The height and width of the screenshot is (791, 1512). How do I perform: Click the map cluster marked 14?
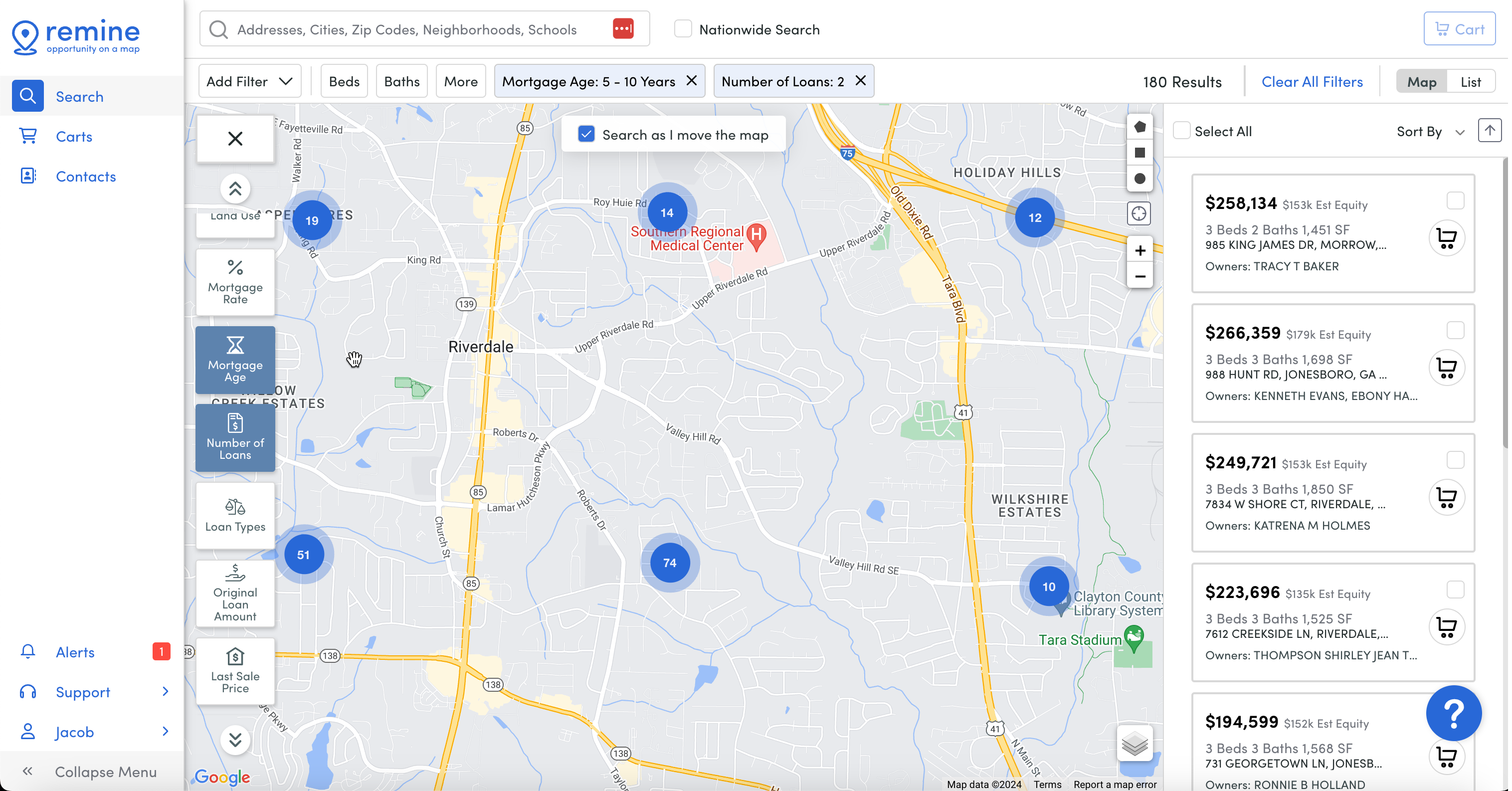(667, 212)
